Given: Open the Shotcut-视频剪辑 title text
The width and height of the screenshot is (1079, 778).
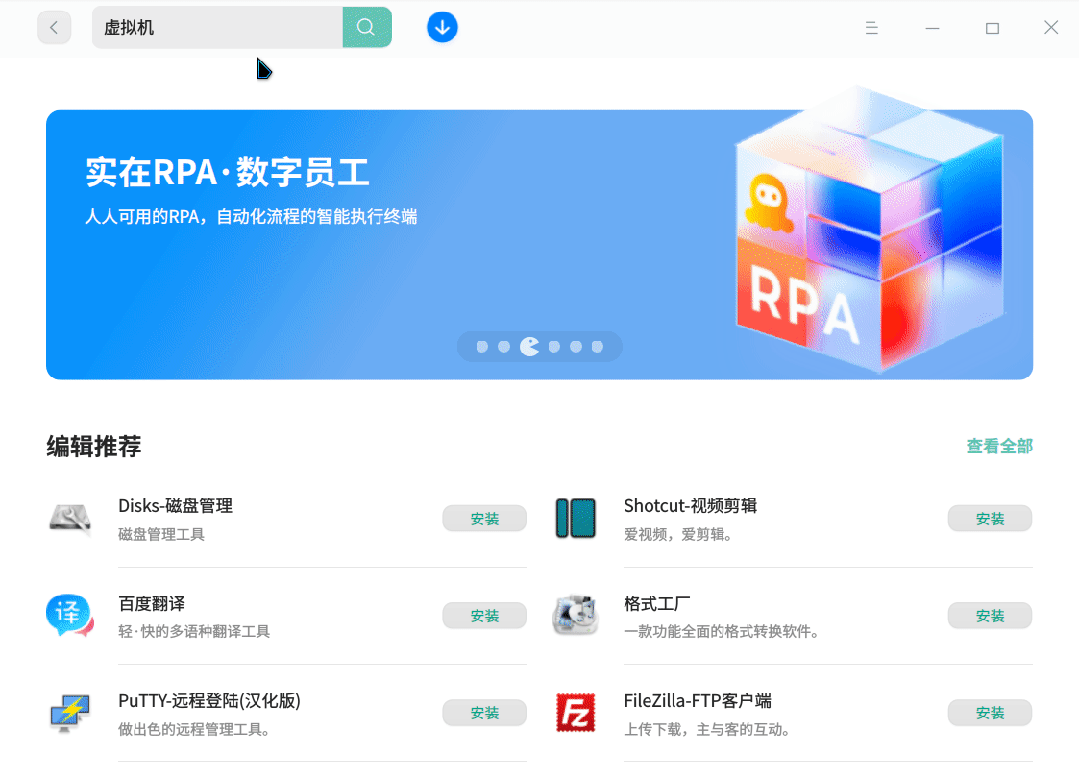Looking at the screenshot, I should coord(690,506).
